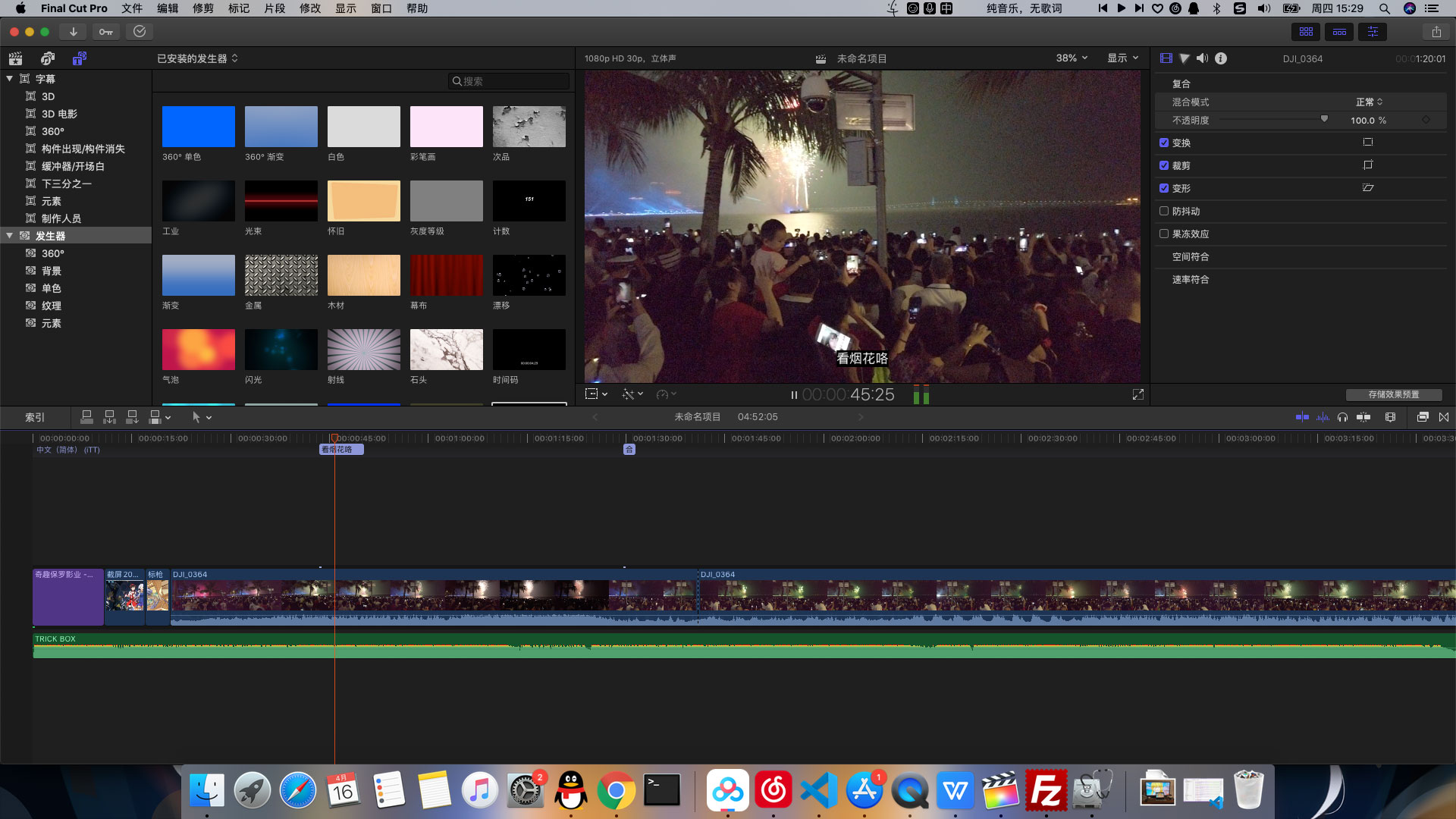Toggle timeline skimming icon

pos(1302,417)
